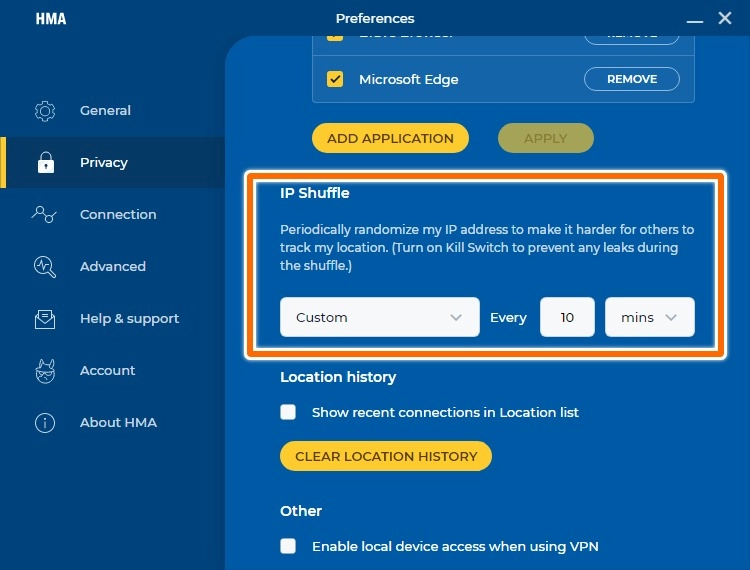Click the Help & support envelope icon
This screenshot has width=750, height=570.
45,319
